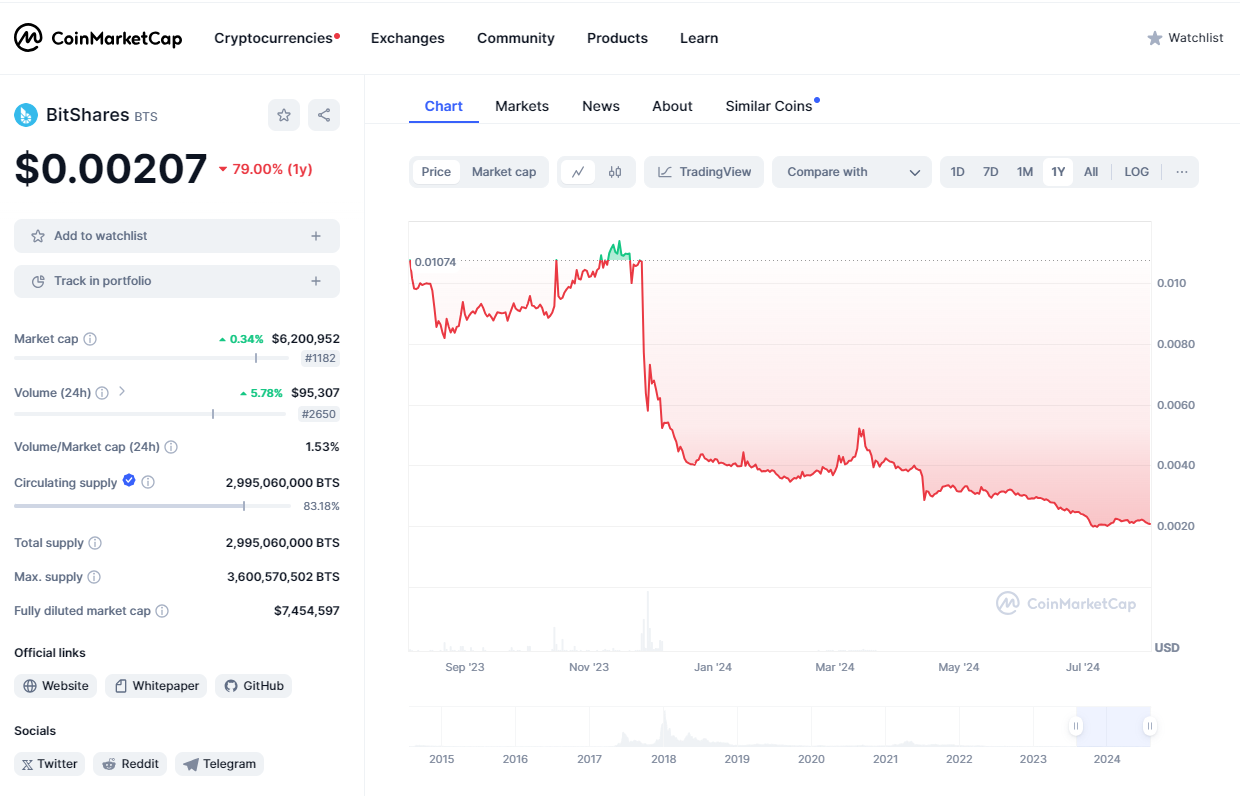The width and height of the screenshot is (1240, 796).
Task: Open the TradingView chart button
Action: [x=704, y=172]
